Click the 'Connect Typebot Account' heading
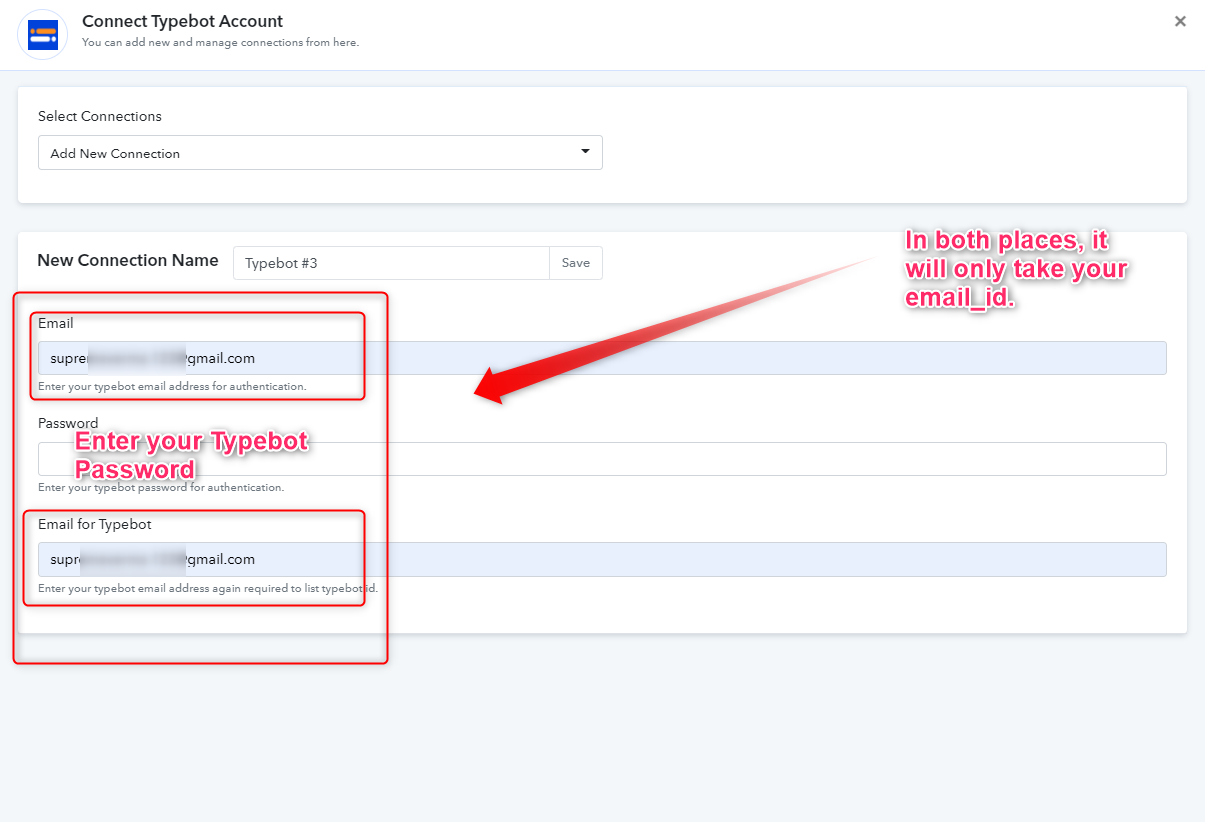 tap(182, 21)
